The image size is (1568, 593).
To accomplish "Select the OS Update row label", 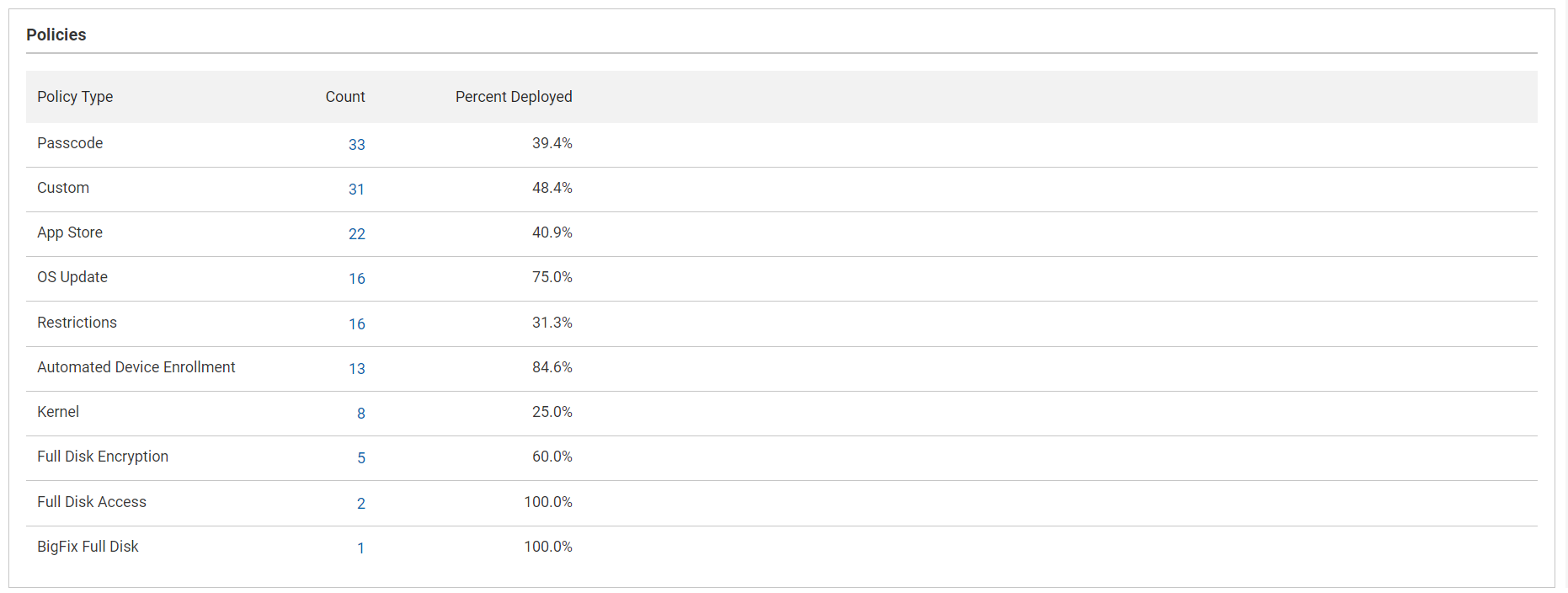I will (x=72, y=277).
